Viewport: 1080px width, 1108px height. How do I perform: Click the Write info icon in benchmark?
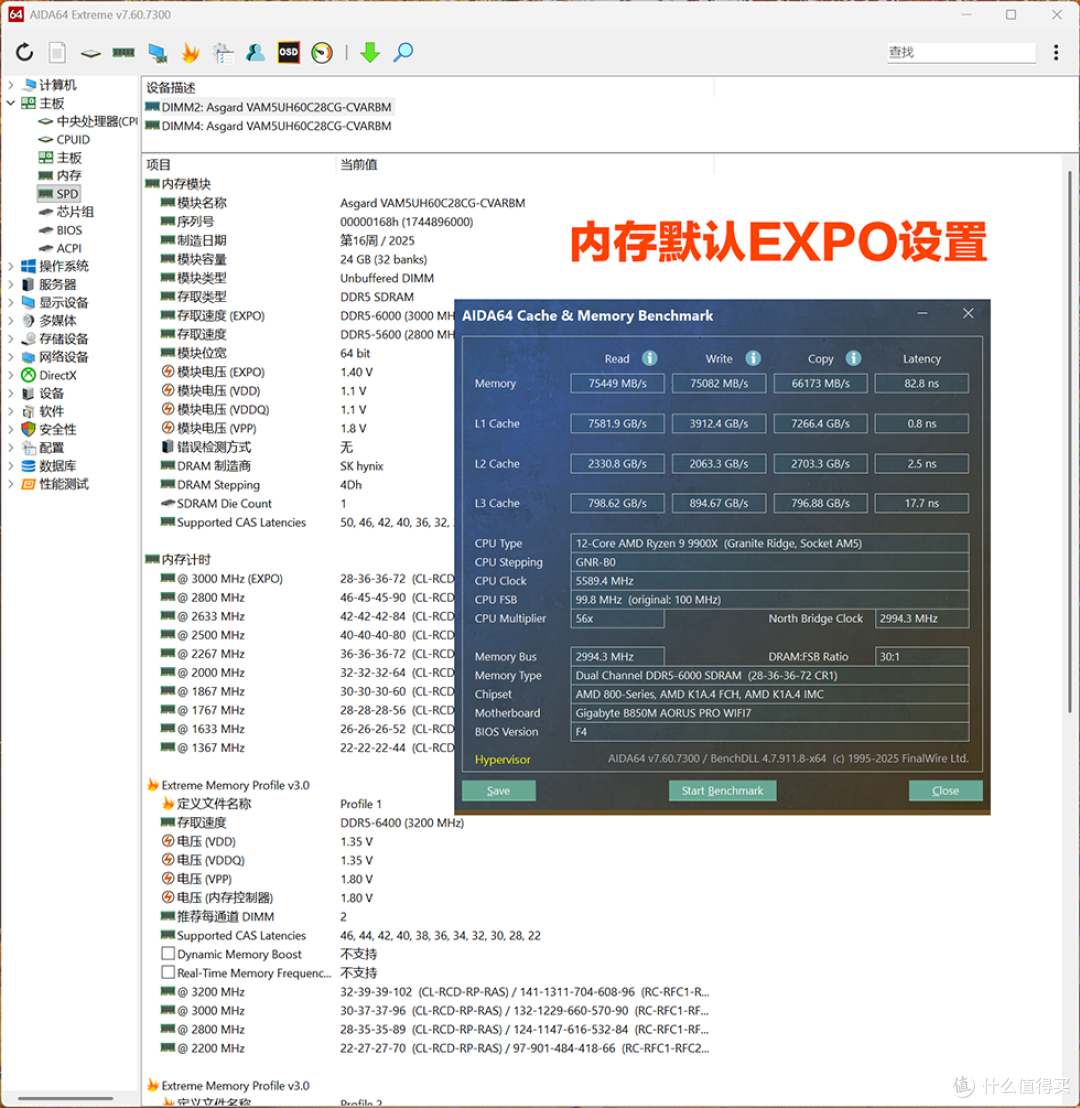click(753, 358)
